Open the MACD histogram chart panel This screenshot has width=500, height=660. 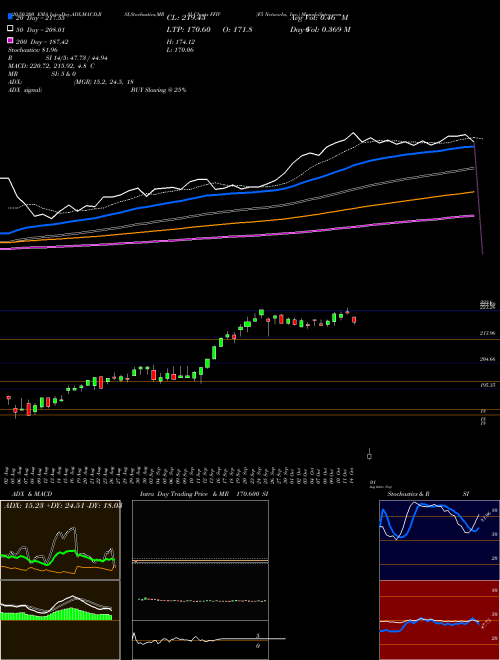(60, 620)
